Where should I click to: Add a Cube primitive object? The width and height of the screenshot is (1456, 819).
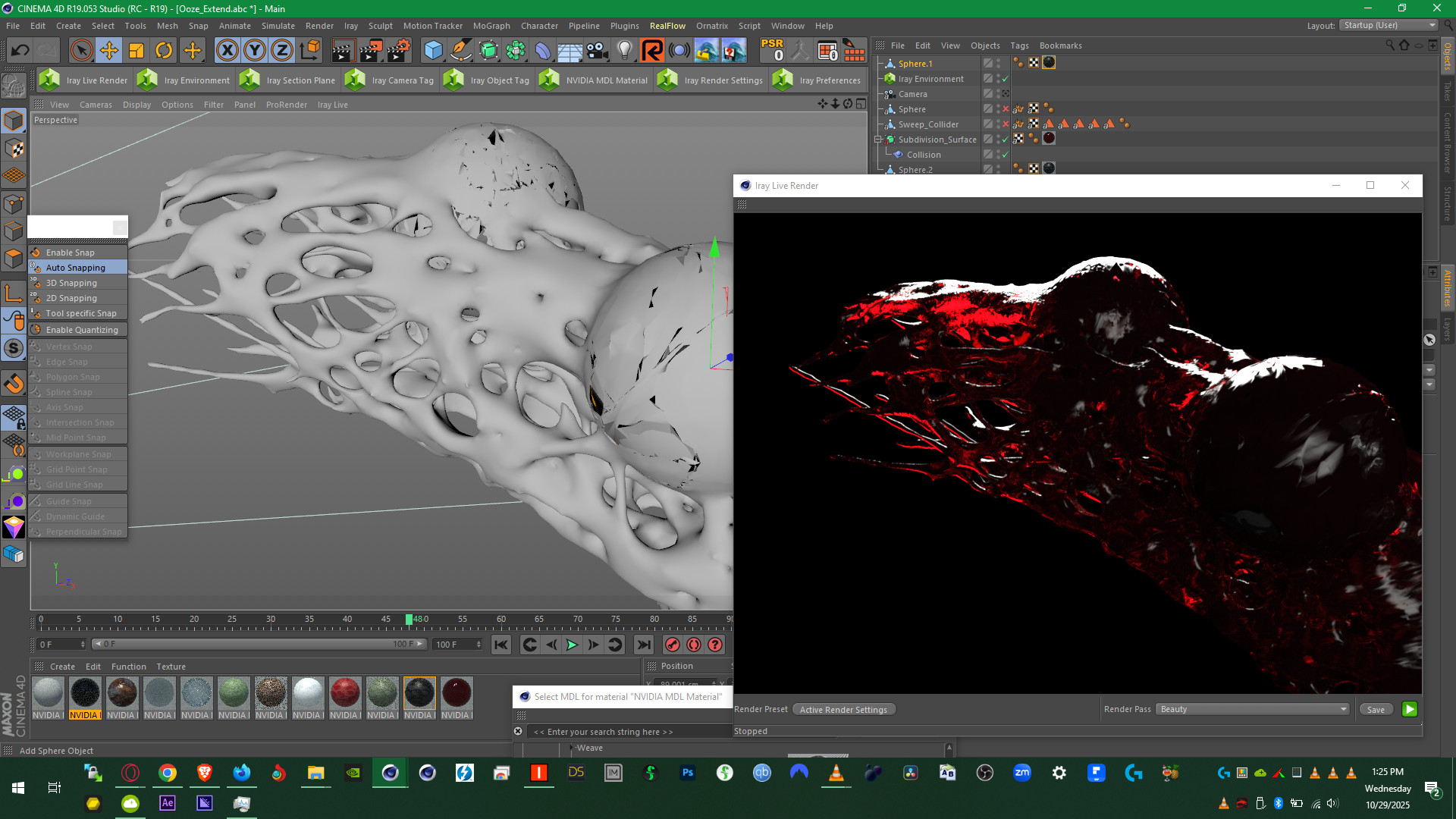coord(433,51)
